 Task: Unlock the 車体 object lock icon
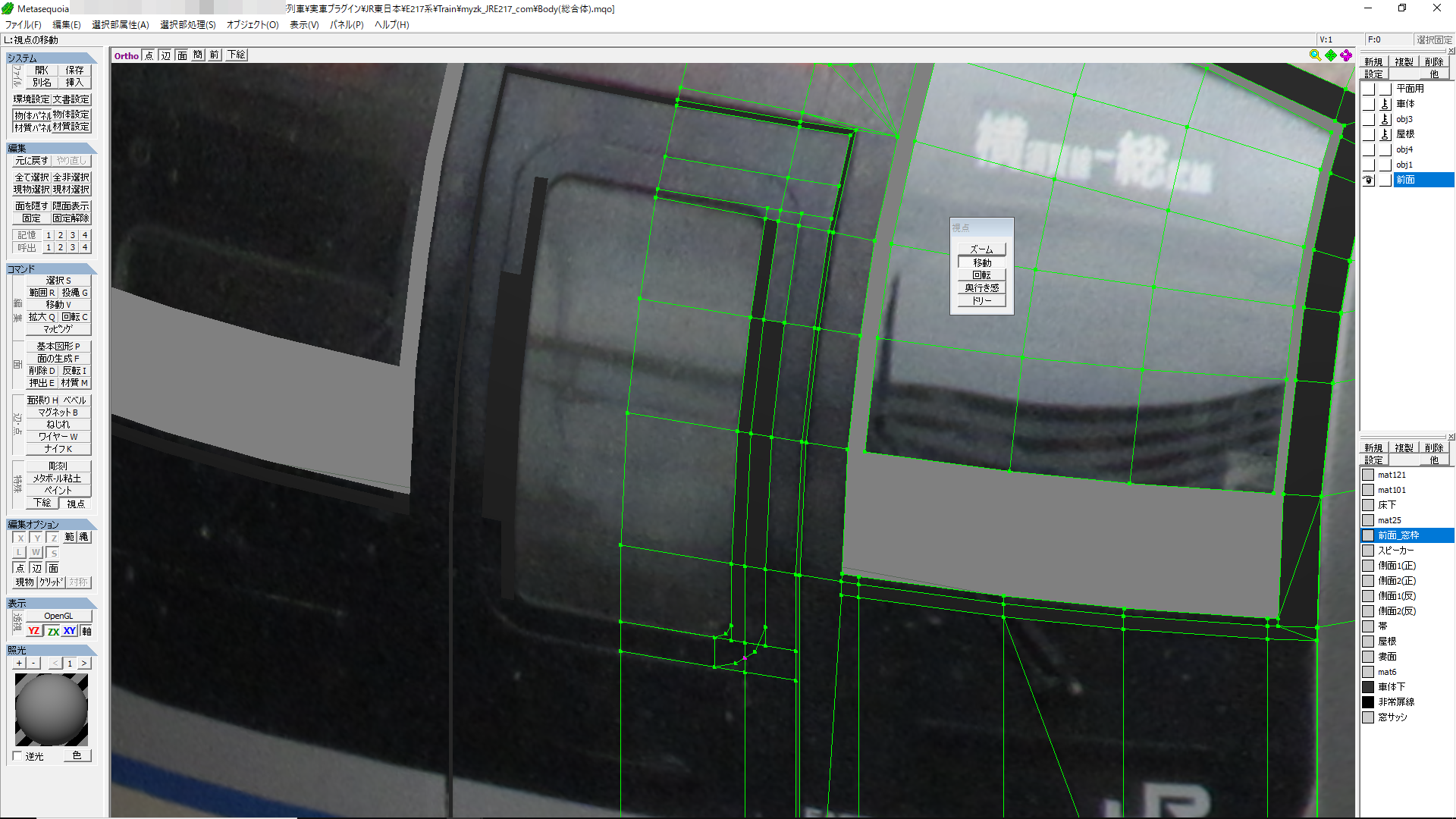click(1385, 104)
